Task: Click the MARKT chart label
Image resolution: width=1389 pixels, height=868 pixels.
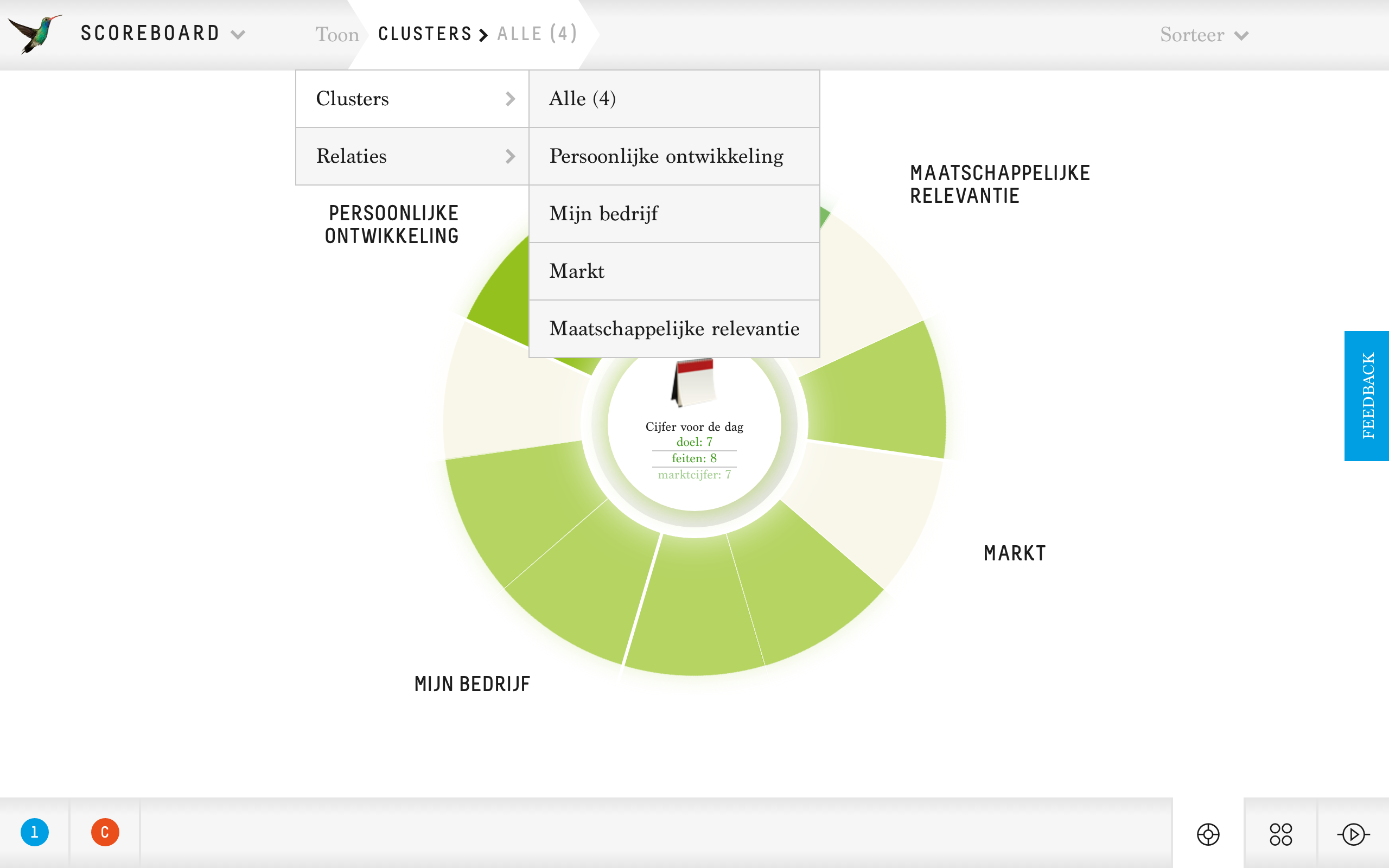Action: (x=1015, y=553)
